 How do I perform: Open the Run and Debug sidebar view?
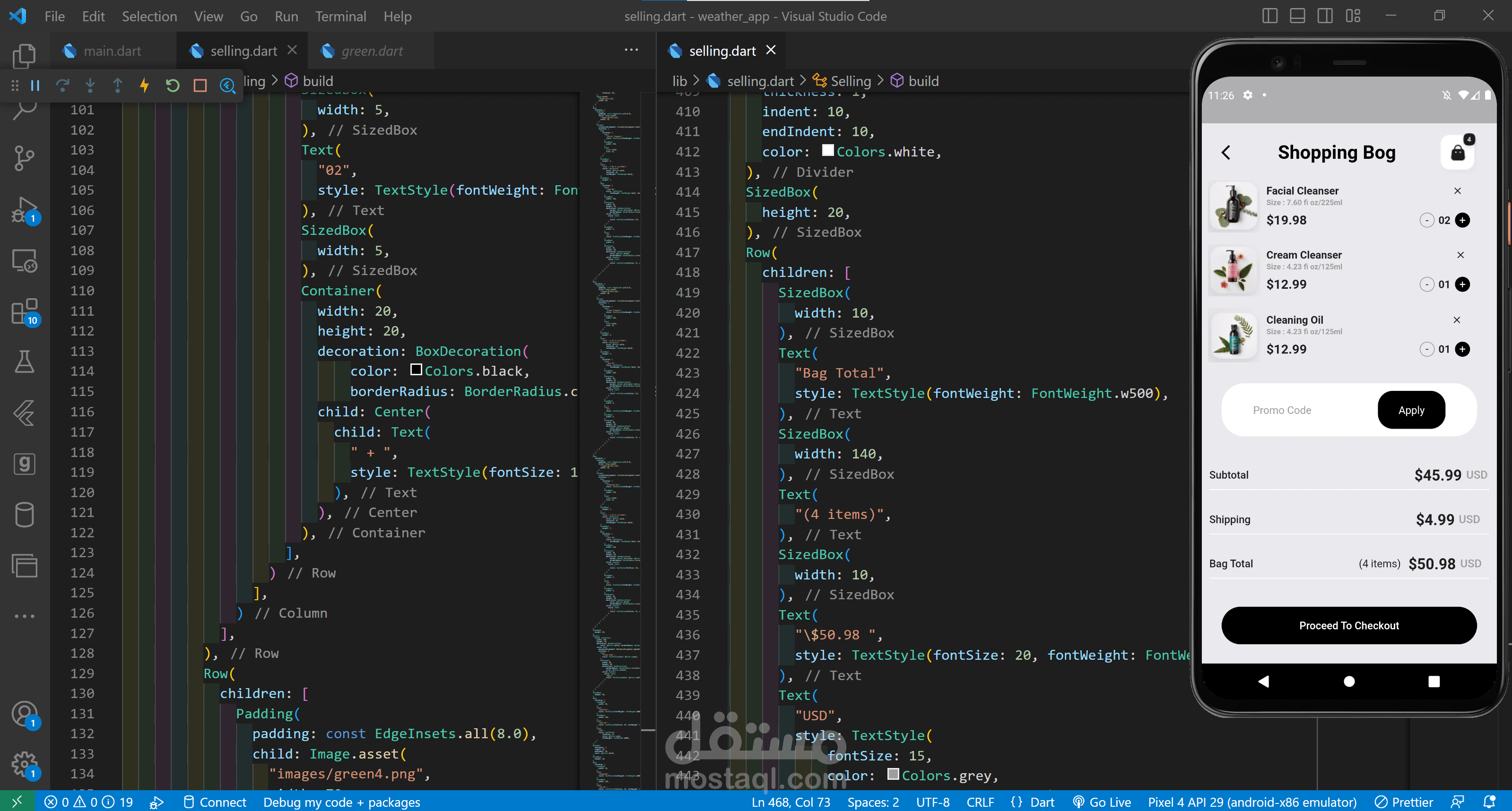(24, 209)
